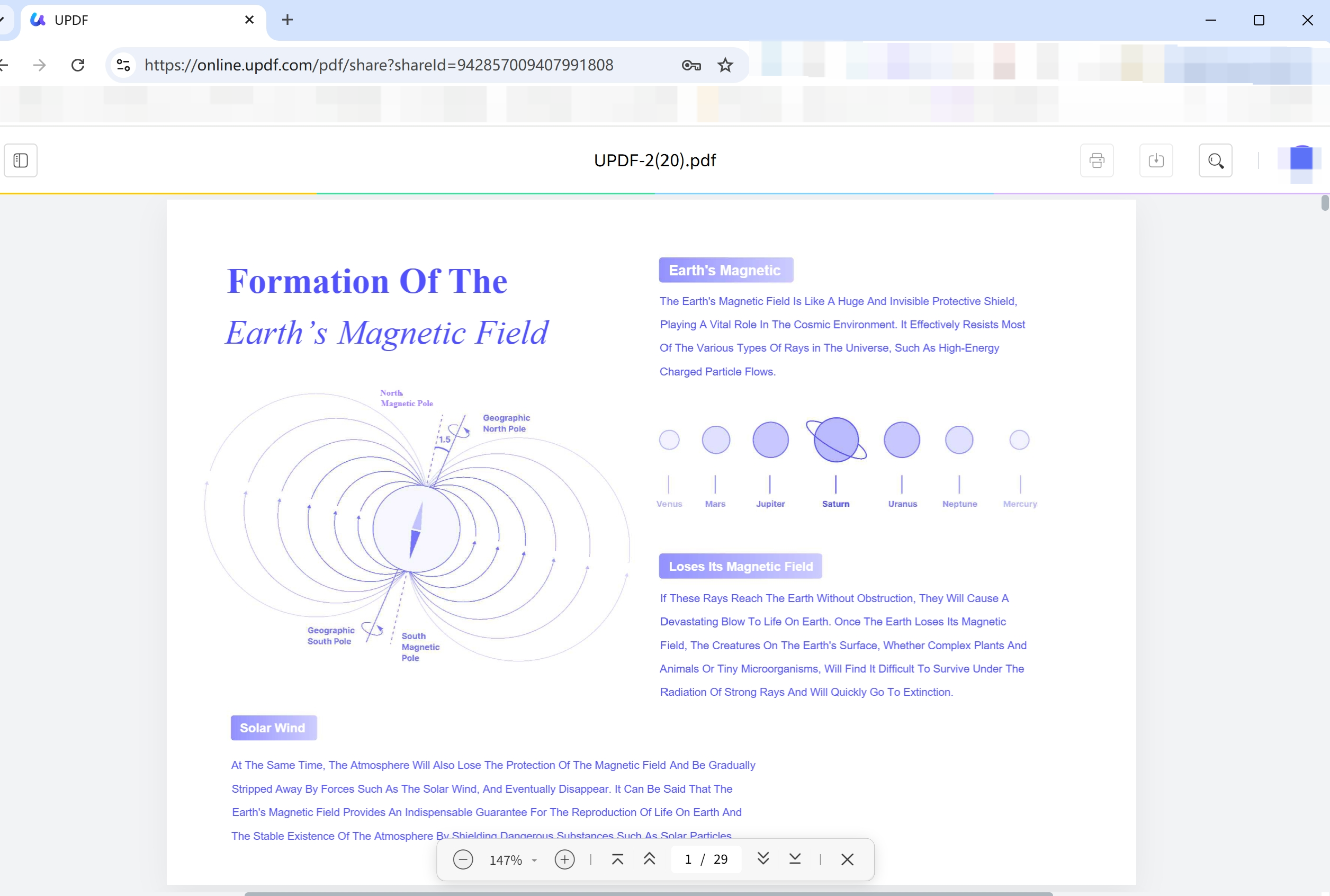Image resolution: width=1330 pixels, height=896 pixels.
Task: Click the Saturn planet label
Action: pyautogui.click(x=836, y=504)
